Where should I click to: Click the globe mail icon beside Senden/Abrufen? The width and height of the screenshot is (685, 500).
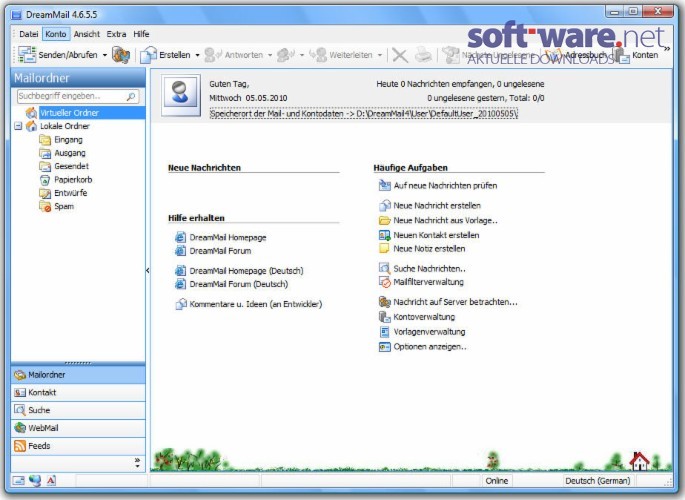click(121, 55)
